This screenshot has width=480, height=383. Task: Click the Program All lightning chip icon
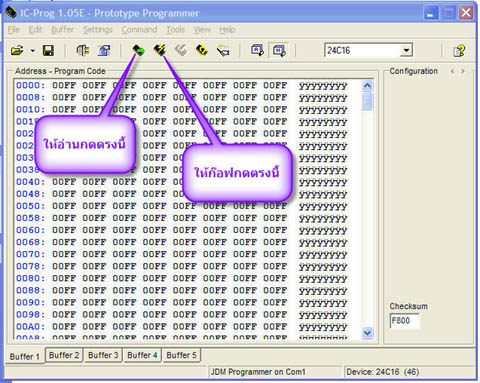160,50
